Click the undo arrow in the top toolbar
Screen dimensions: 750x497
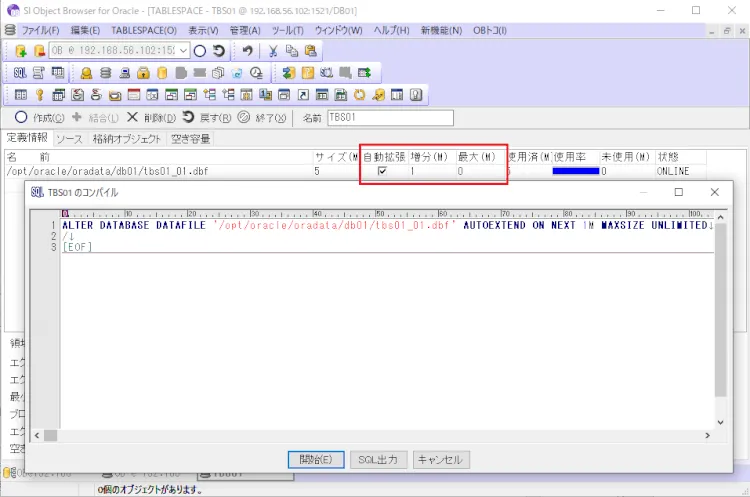(x=247, y=51)
